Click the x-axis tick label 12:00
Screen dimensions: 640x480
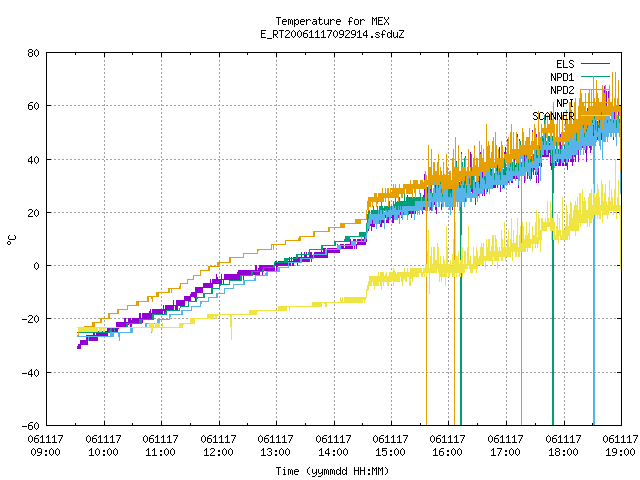coord(218,452)
